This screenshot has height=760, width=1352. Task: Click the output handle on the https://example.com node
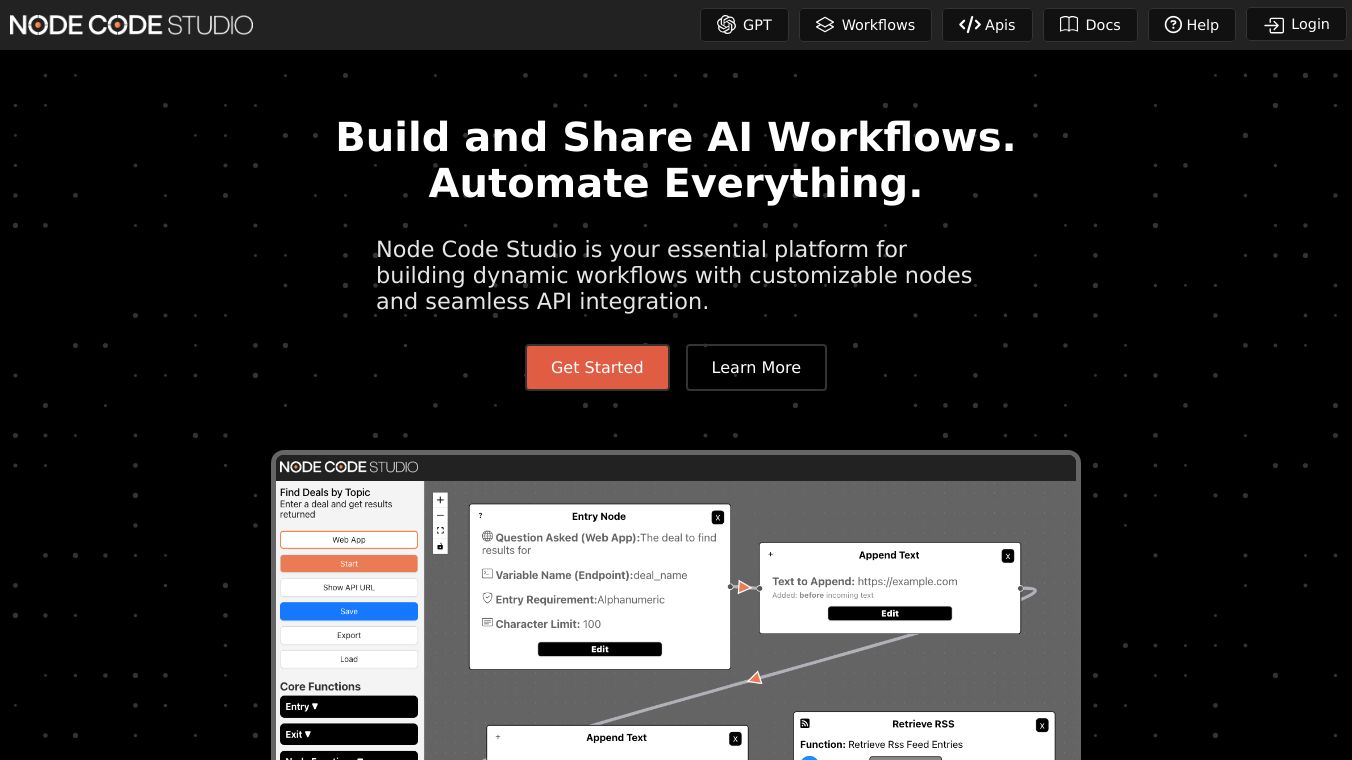click(x=1021, y=588)
